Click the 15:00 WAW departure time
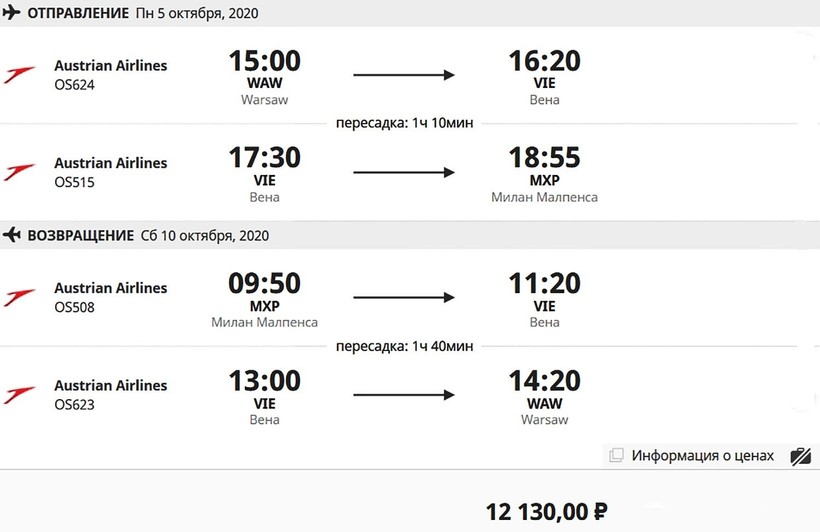The width and height of the screenshot is (820, 532). coord(264,62)
